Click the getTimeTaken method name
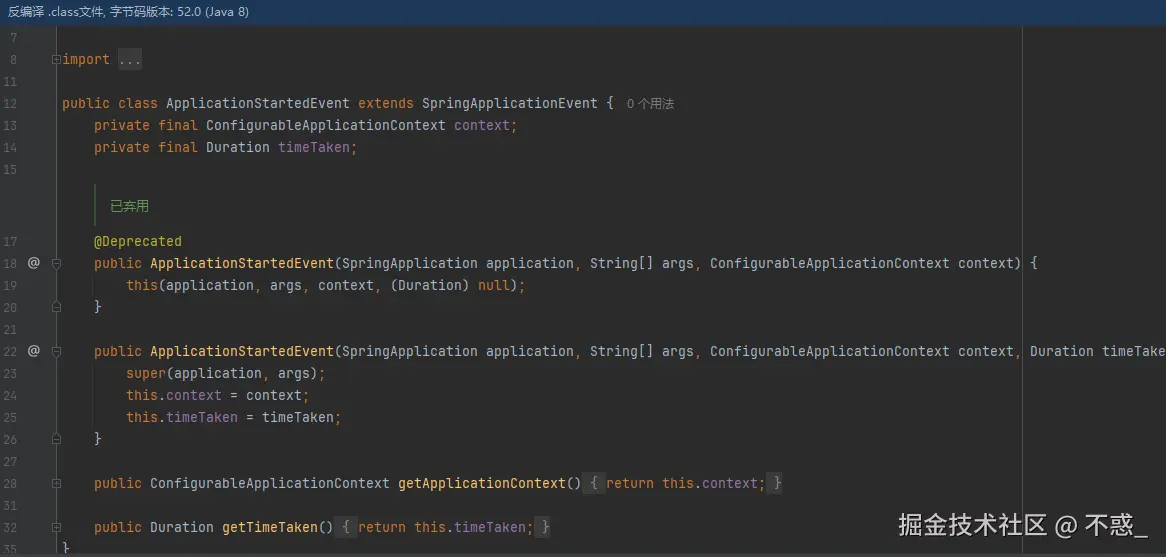1166x557 pixels. 270,527
